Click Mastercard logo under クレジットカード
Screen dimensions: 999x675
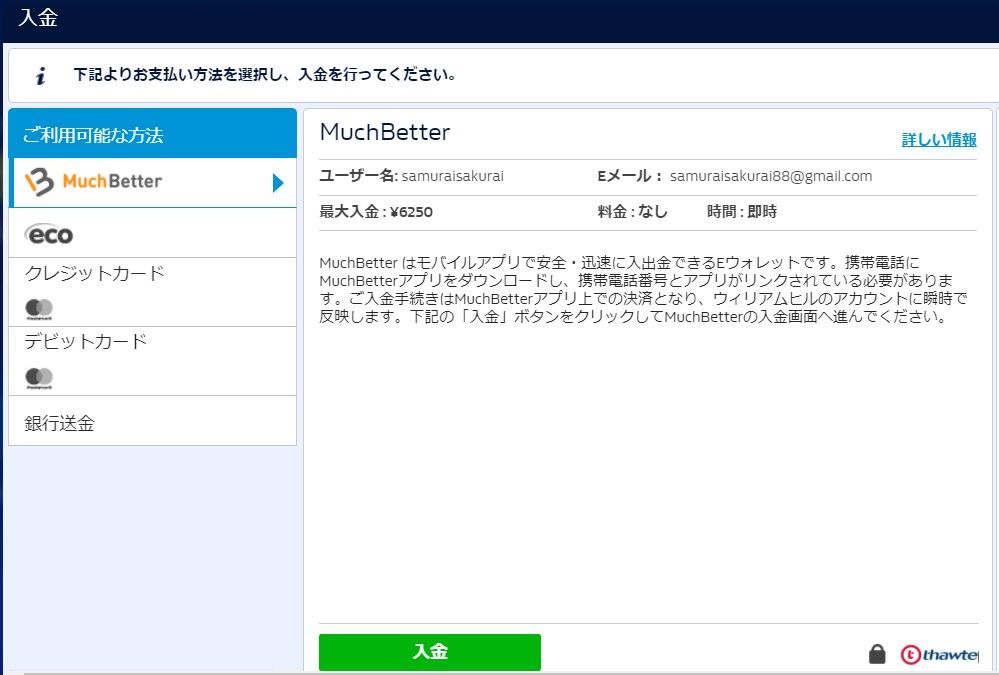(x=39, y=309)
